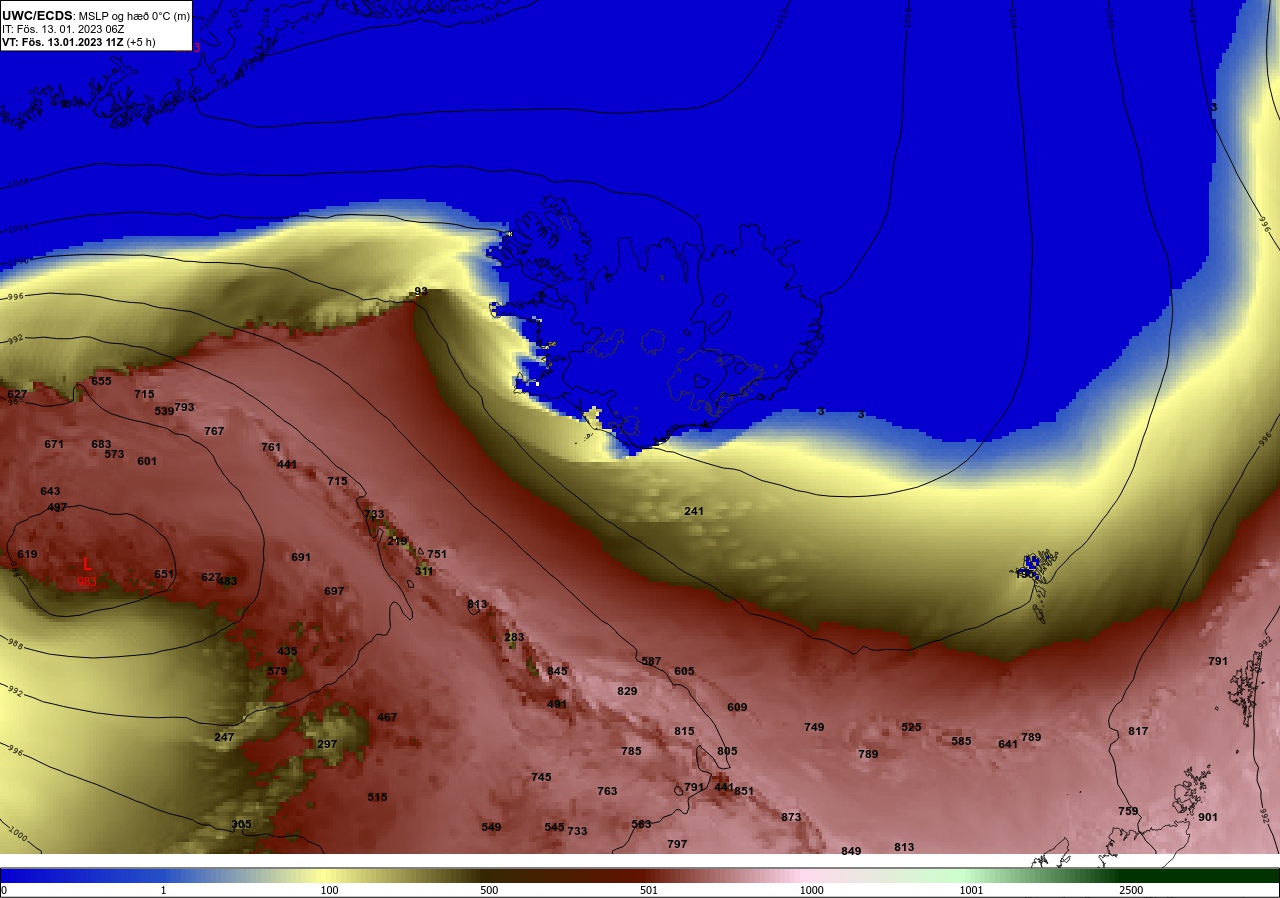Click the 745 height value

tap(541, 777)
